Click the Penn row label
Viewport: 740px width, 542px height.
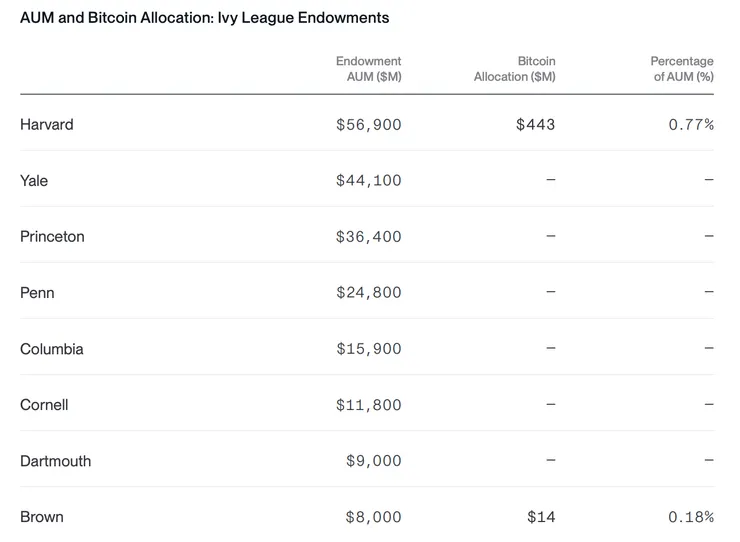click(37, 293)
